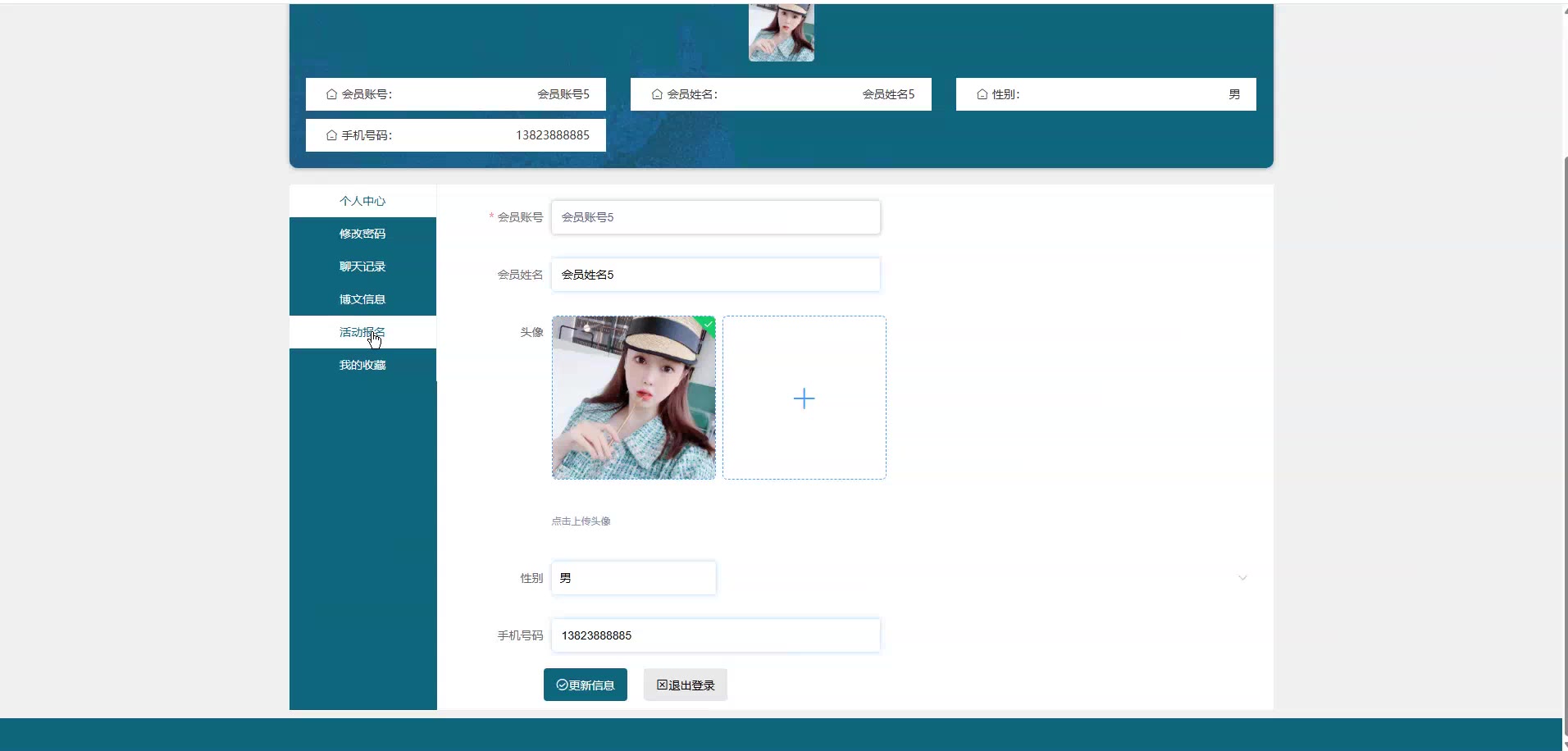
Task: Open 活动报名 menu item
Action: point(362,332)
